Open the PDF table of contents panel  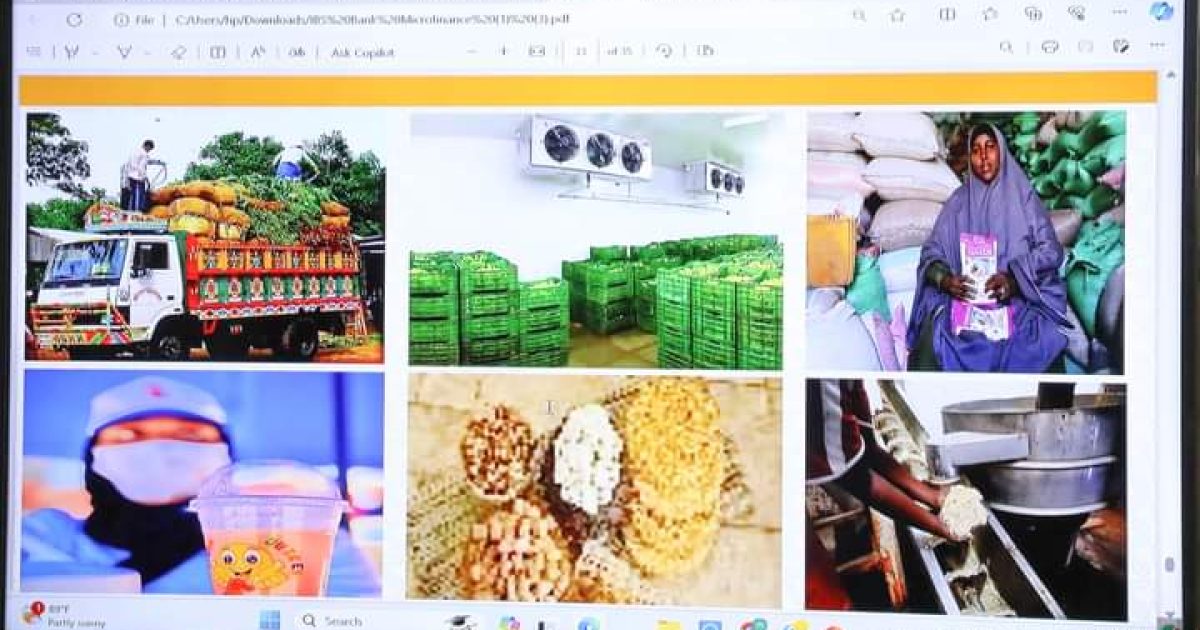[34, 52]
